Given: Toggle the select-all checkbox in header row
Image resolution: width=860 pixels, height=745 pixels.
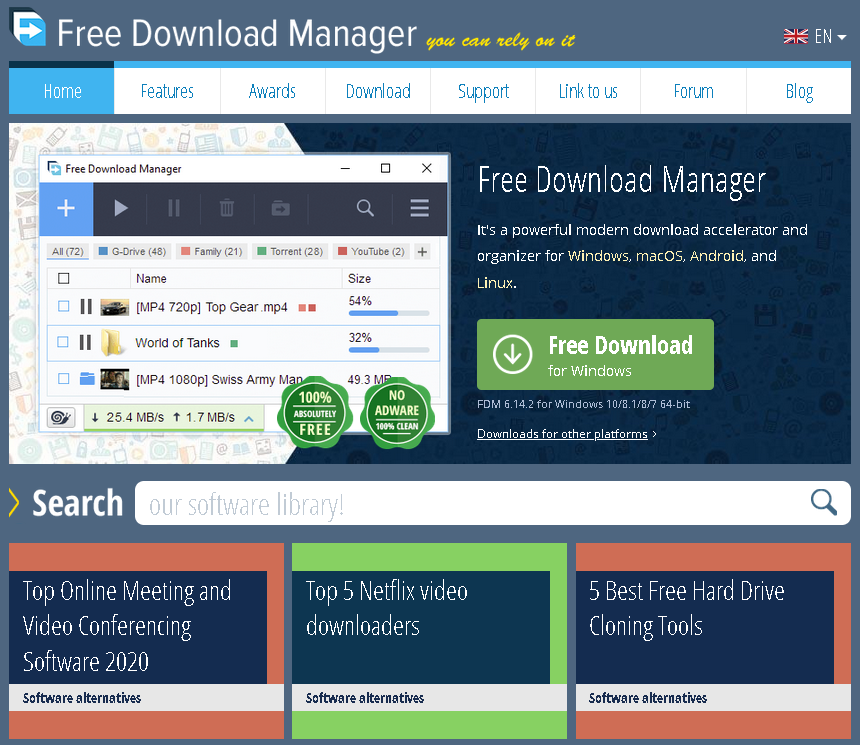Looking at the screenshot, I should [x=64, y=279].
